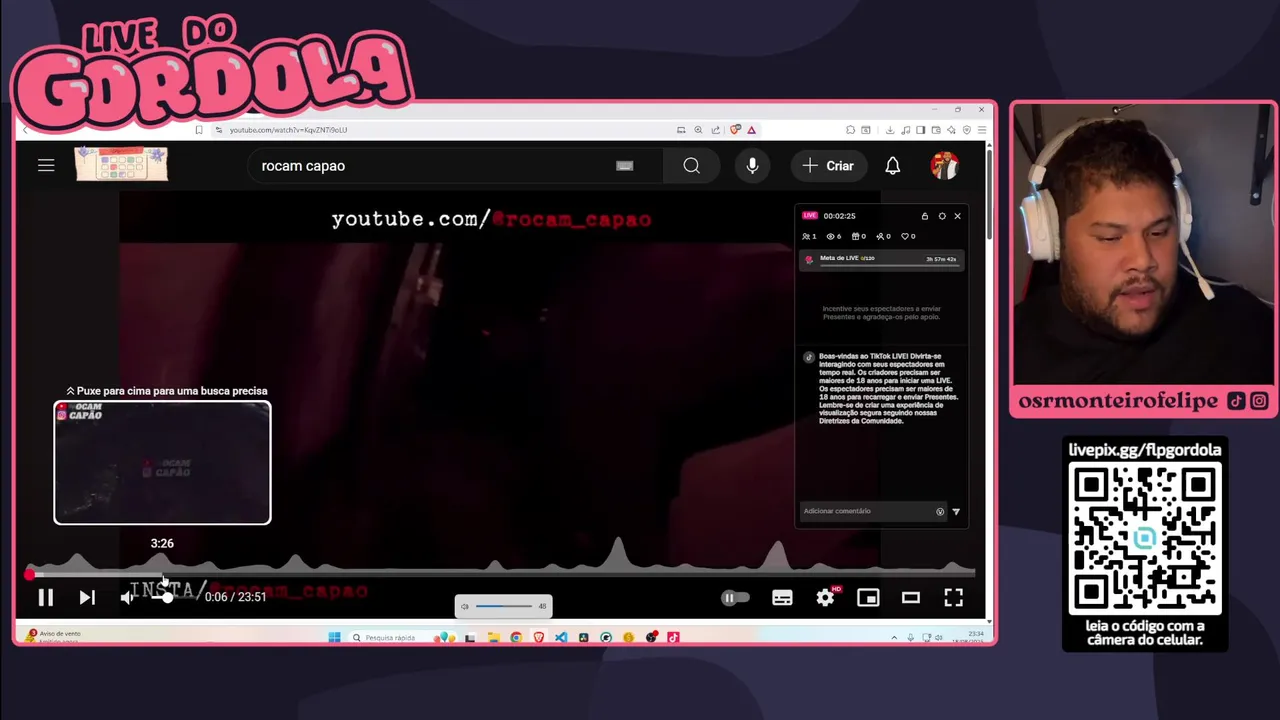Click the gifts count icon
1280x720 pixels.
(859, 237)
